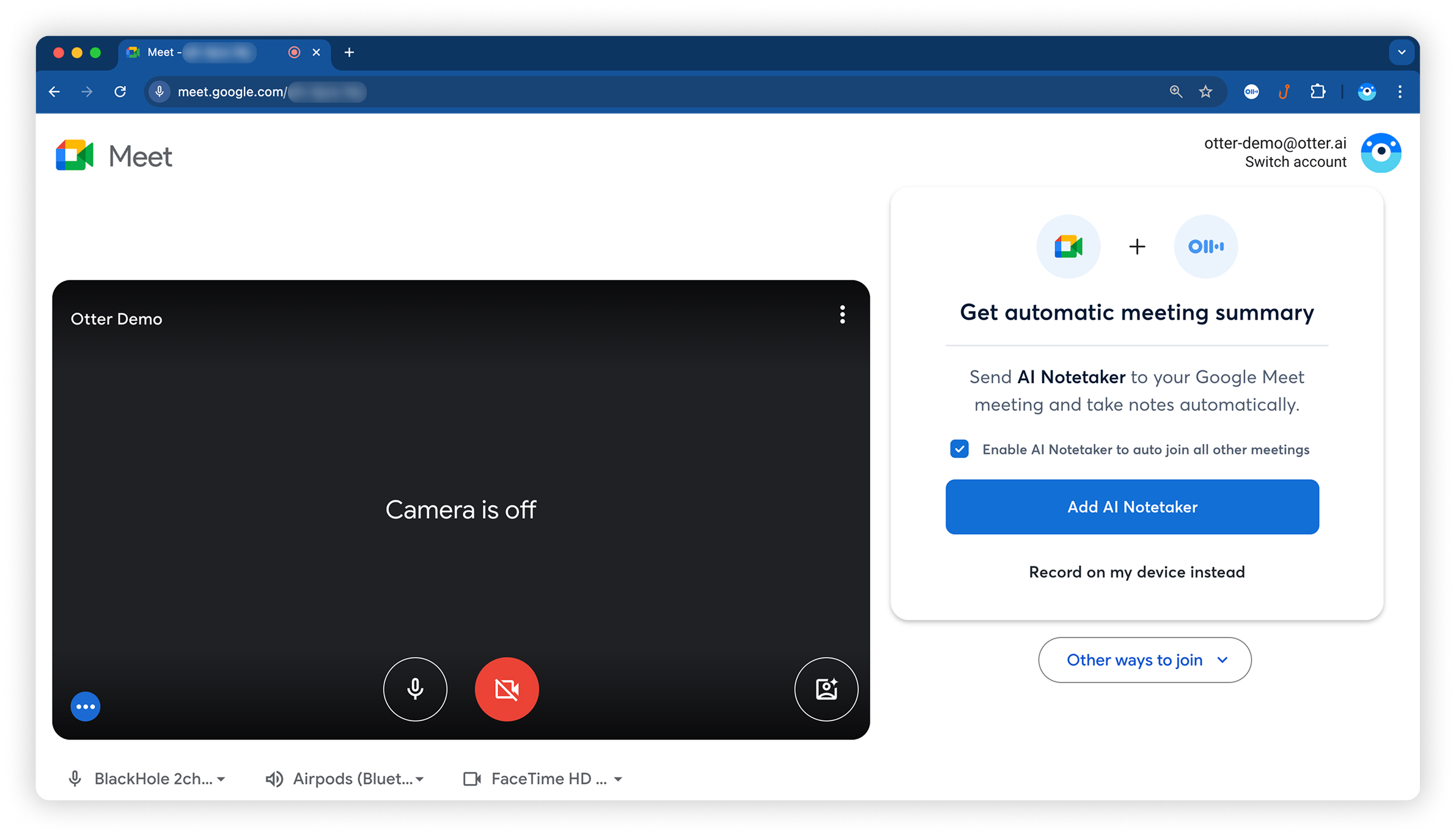The image size is (1456, 836).
Task: Click the tab recording indicator icon
Action: [294, 53]
